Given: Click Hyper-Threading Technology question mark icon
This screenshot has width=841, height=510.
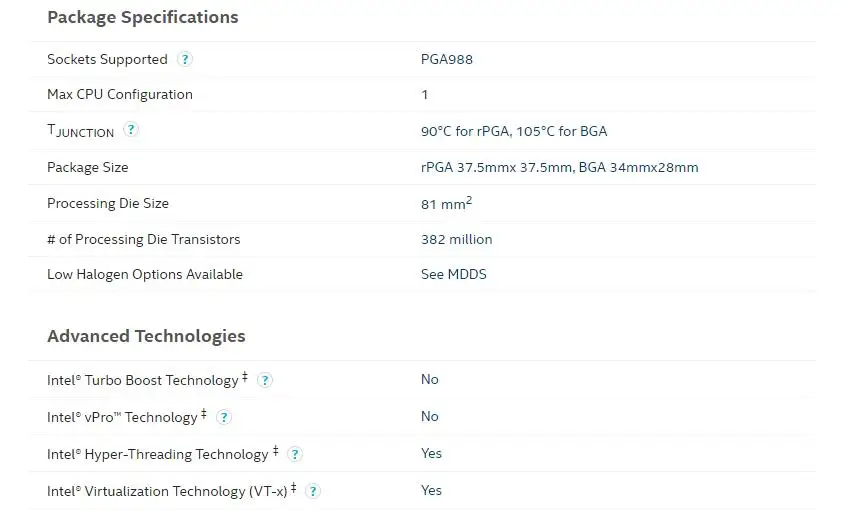Looking at the screenshot, I should click(x=295, y=454).
